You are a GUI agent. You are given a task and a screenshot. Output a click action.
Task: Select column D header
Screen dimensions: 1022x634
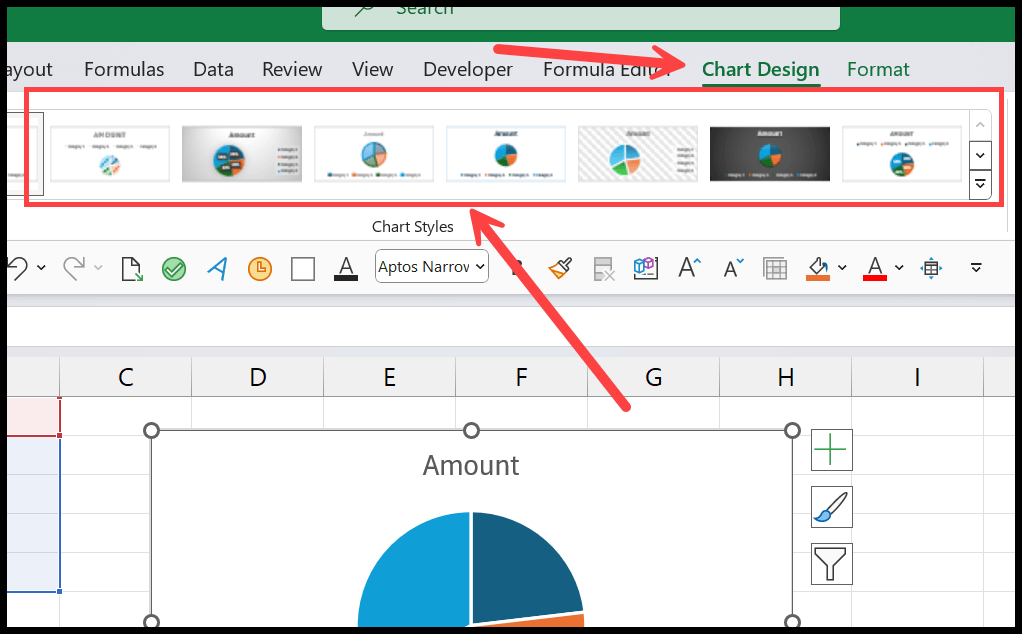coord(257,377)
